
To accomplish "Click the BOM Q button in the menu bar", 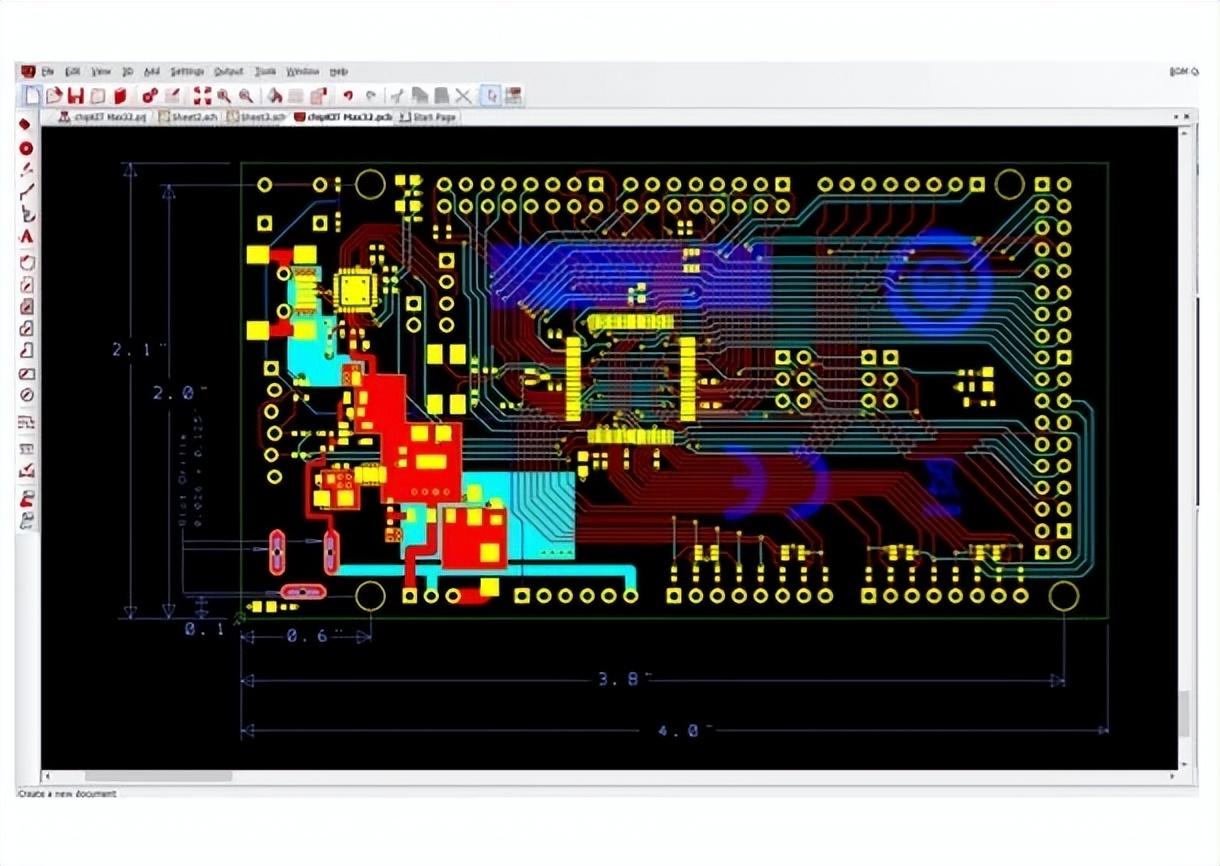I will click(1183, 72).
